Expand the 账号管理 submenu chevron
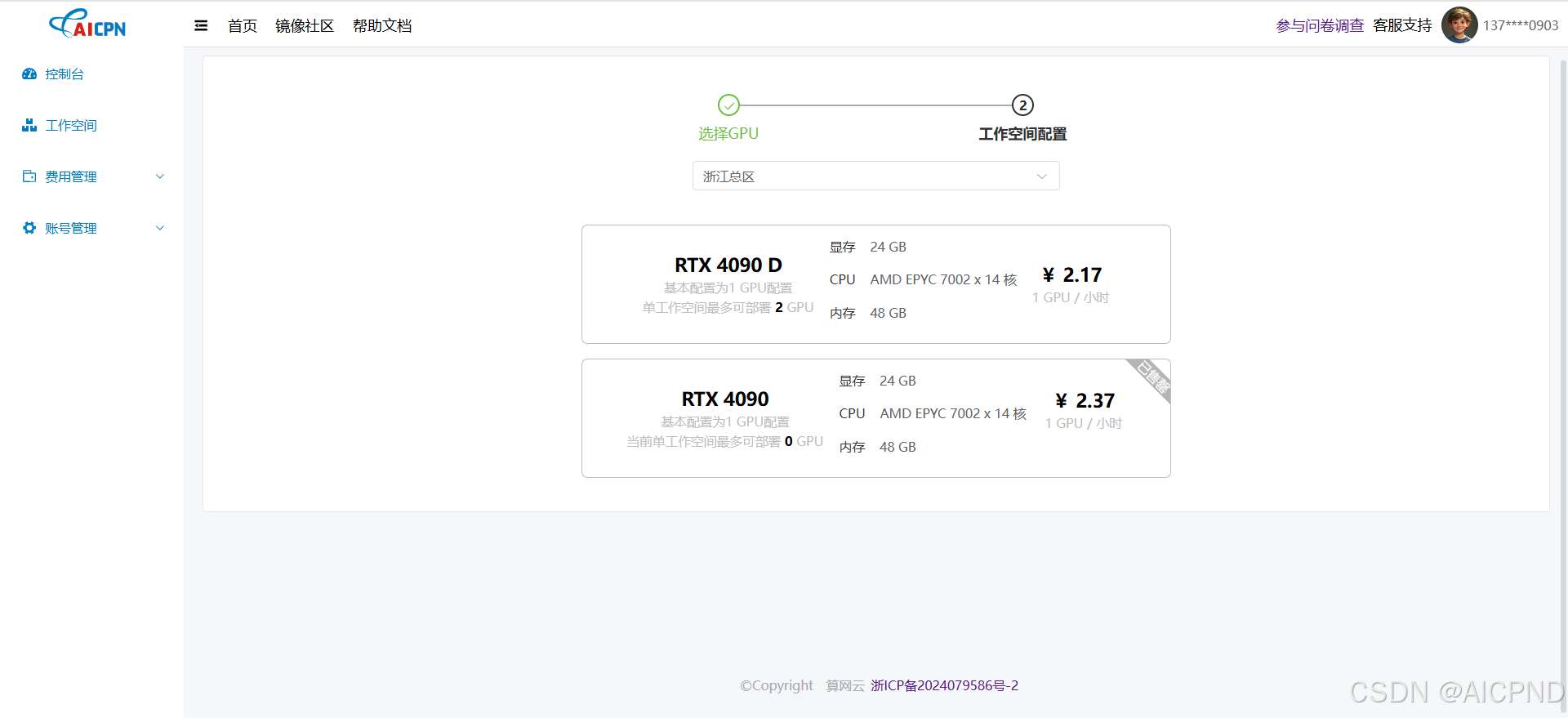Viewport: 1568px width, 718px height. click(160, 228)
